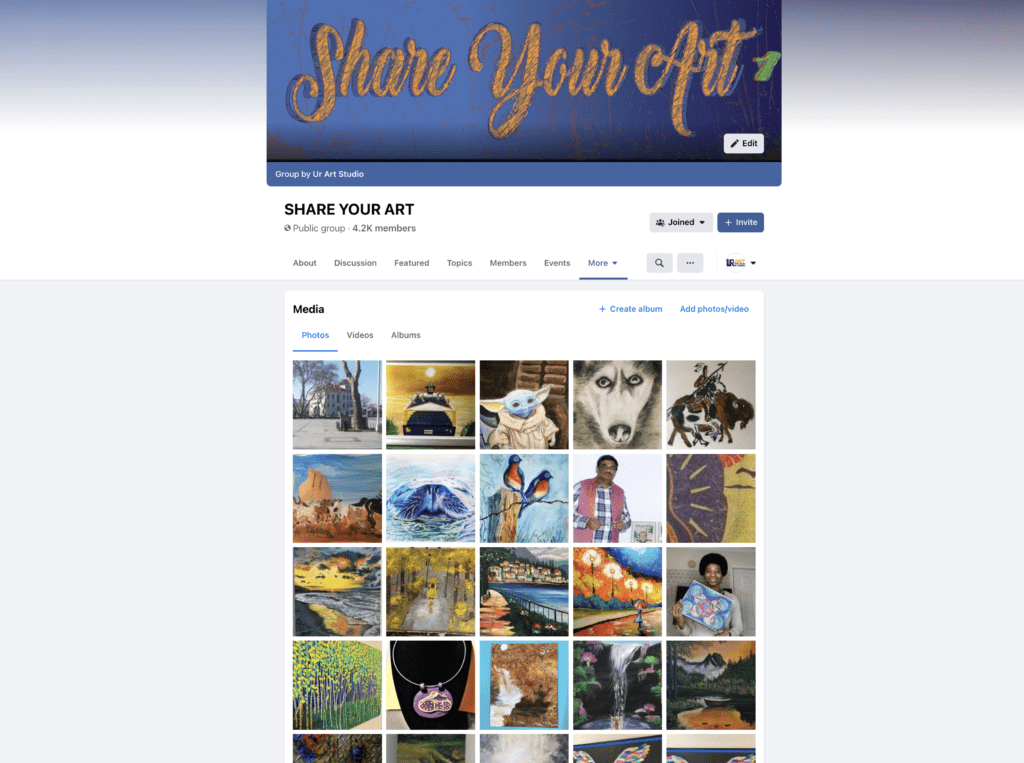This screenshot has height=763, width=1024.
Task: Switch to the Videos media tab
Action: pos(360,335)
